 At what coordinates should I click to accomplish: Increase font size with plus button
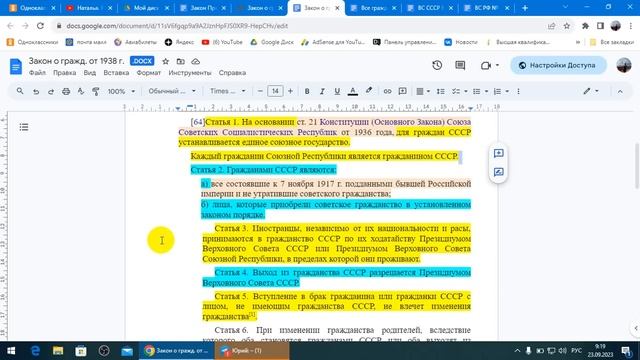[x=290, y=91]
